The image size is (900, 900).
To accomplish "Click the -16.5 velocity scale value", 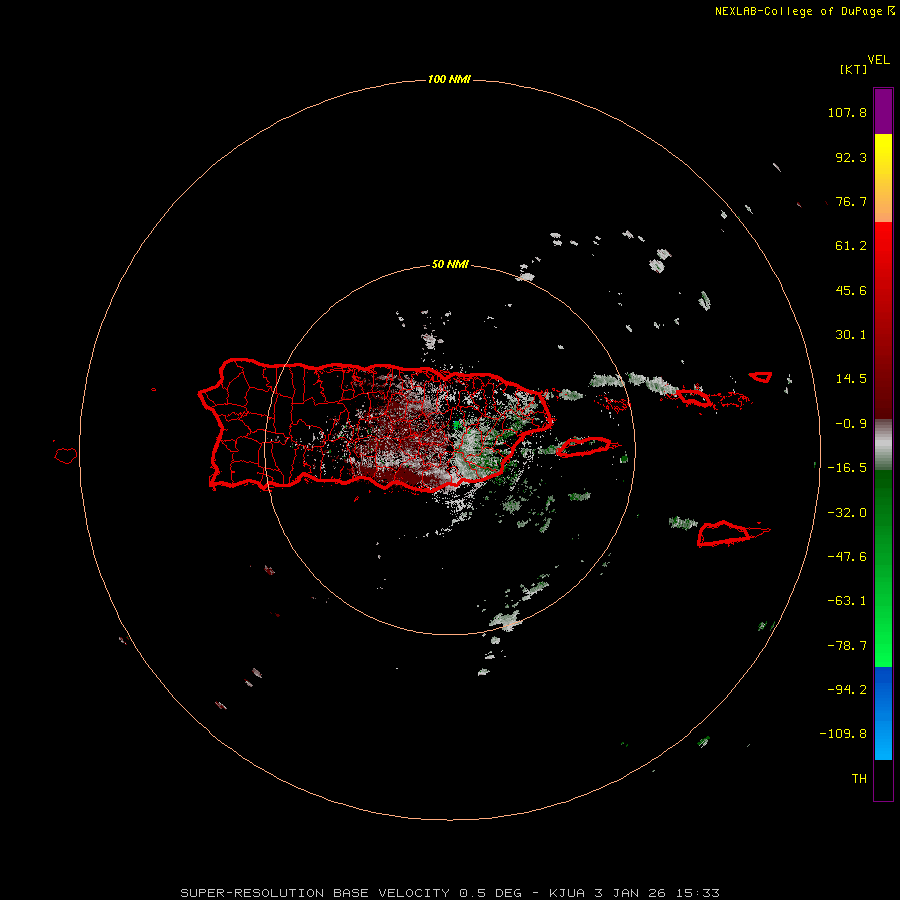I will click(847, 468).
